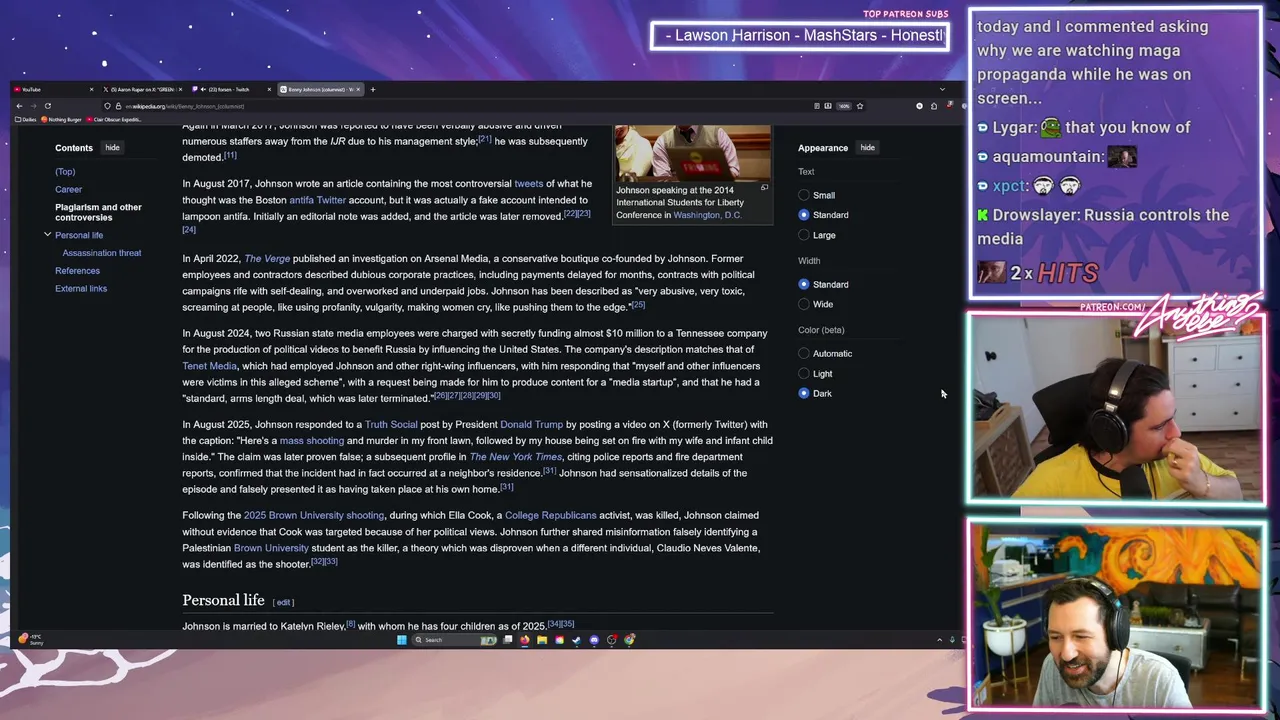1280x720 pixels.
Task: Toggle reader view in the address bar
Action: tap(817, 106)
